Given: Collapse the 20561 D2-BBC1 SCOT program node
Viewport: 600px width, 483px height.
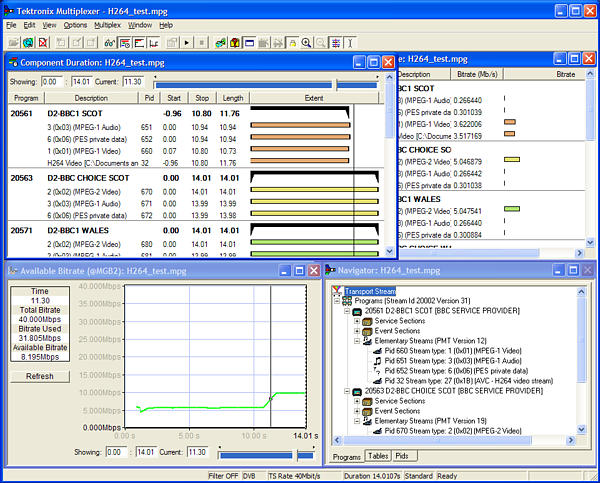Looking at the screenshot, I should point(347,311).
